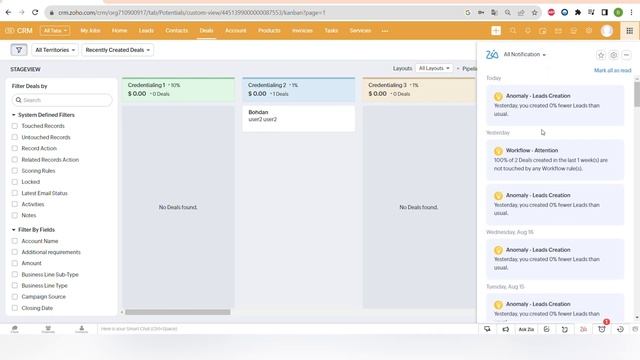Click the Smart Chat input field
The image size is (640, 360).
286,329
